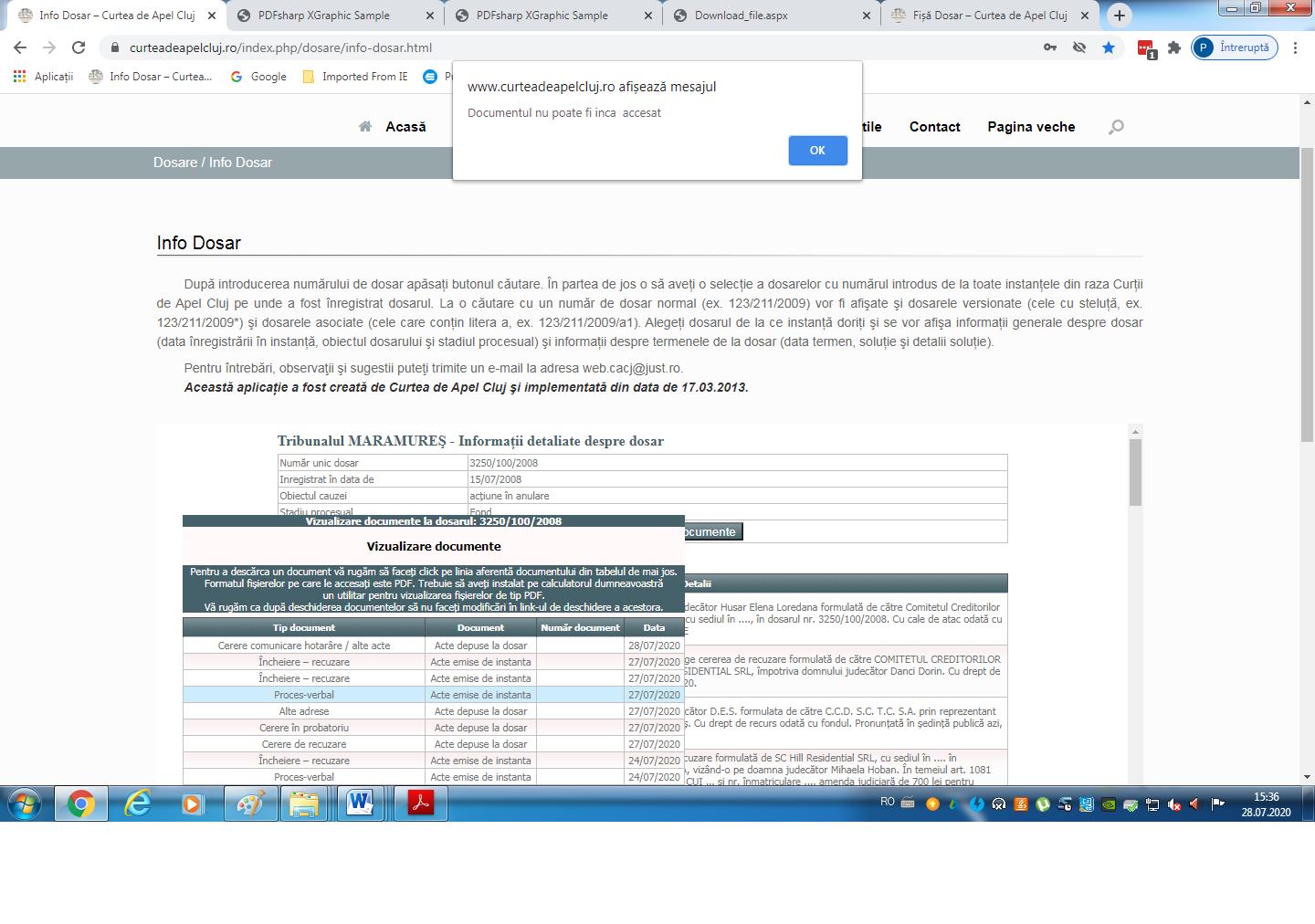The height and width of the screenshot is (924, 1315).
Task: Click the inner frame scrollbar thumb
Action: click(x=1135, y=472)
